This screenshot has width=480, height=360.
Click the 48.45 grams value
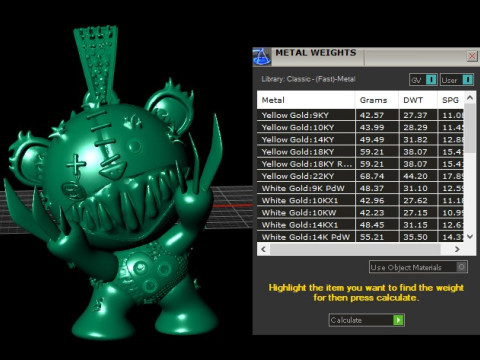[x=372, y=225]
